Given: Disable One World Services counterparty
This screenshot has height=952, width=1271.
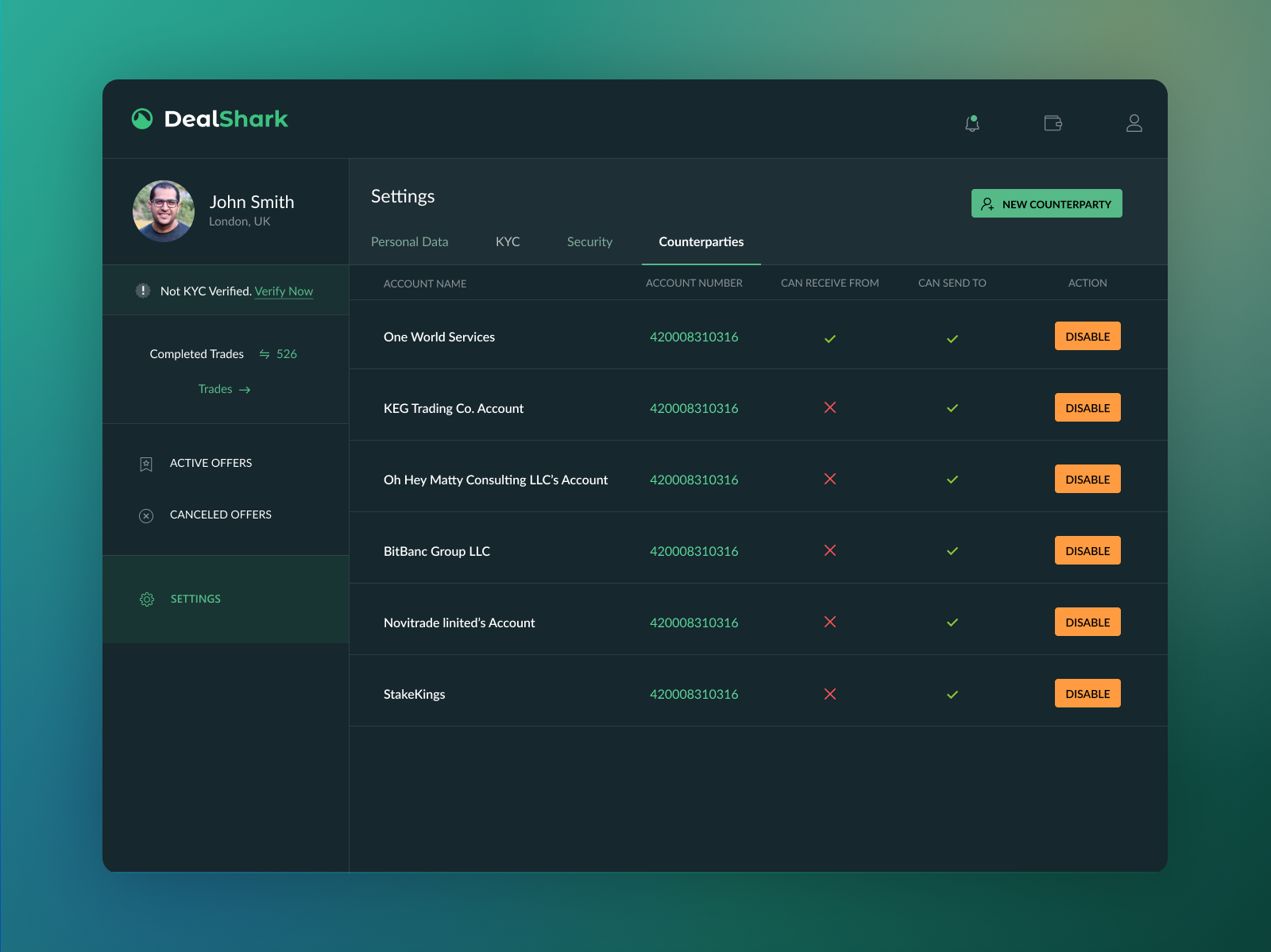Looking at the screenshot, I should pos(1087,336).
